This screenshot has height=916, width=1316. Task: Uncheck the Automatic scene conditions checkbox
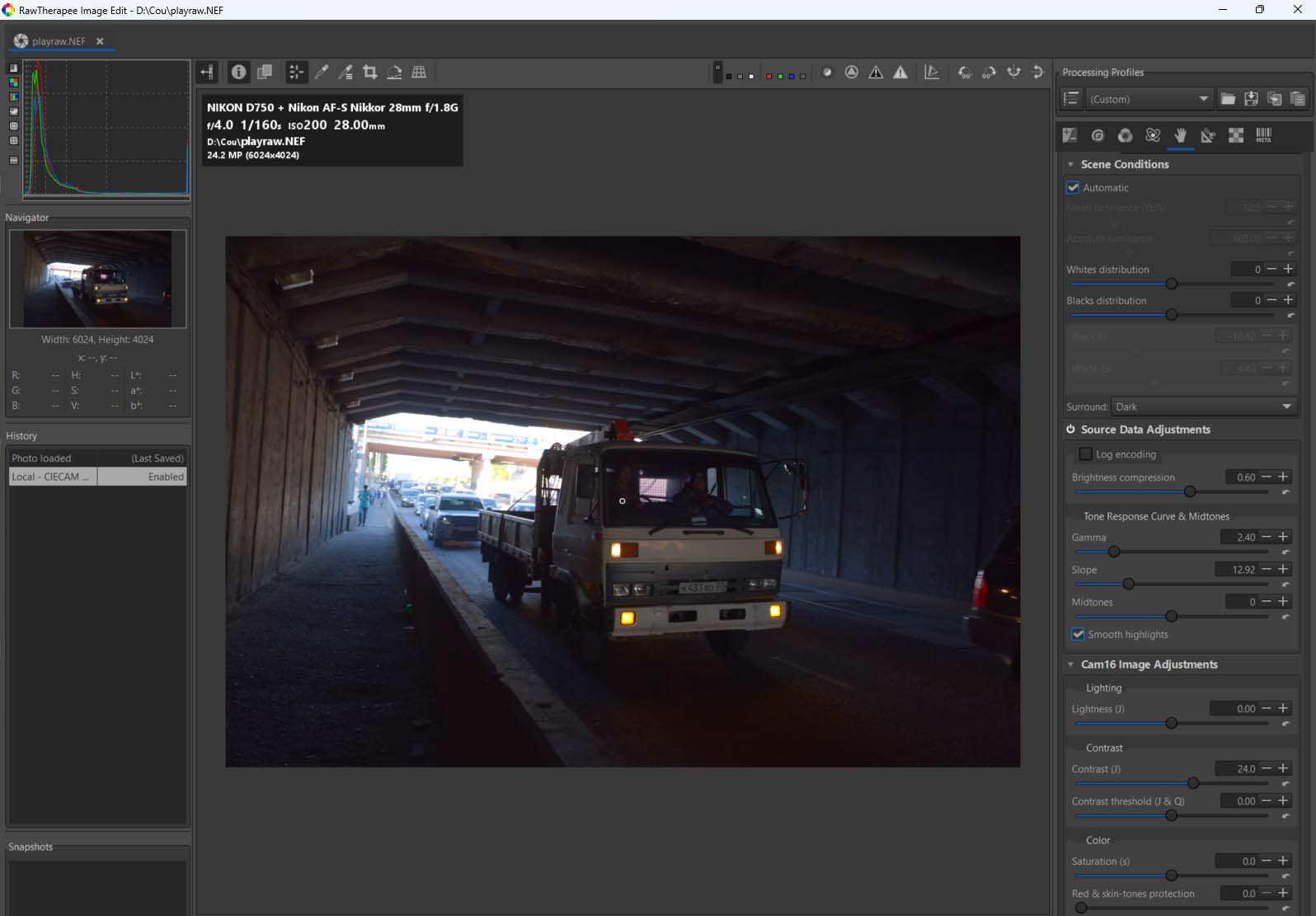(x=1073, y=188)
